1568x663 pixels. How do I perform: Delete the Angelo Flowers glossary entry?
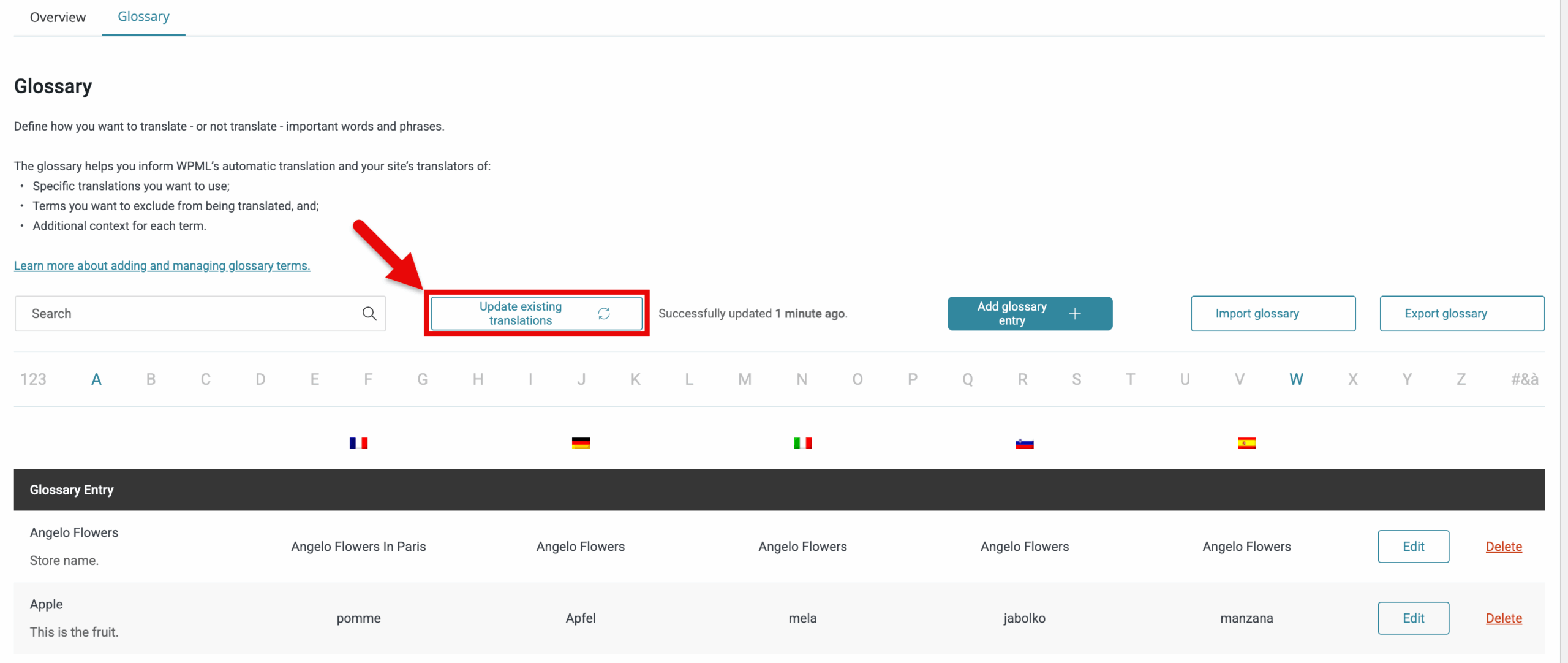pos(1504,547)
